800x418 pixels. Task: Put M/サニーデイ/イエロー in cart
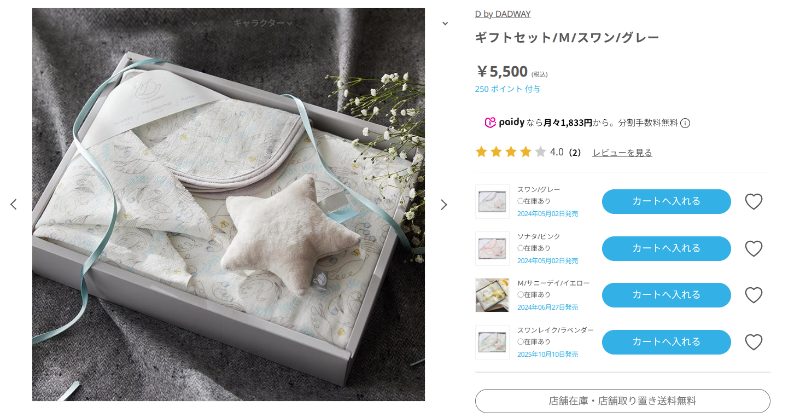[666, 295]
